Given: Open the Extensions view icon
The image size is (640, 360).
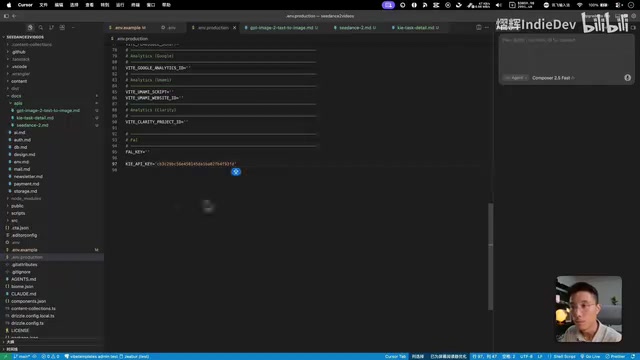Looking at the screenshot, I should point(62,27).
